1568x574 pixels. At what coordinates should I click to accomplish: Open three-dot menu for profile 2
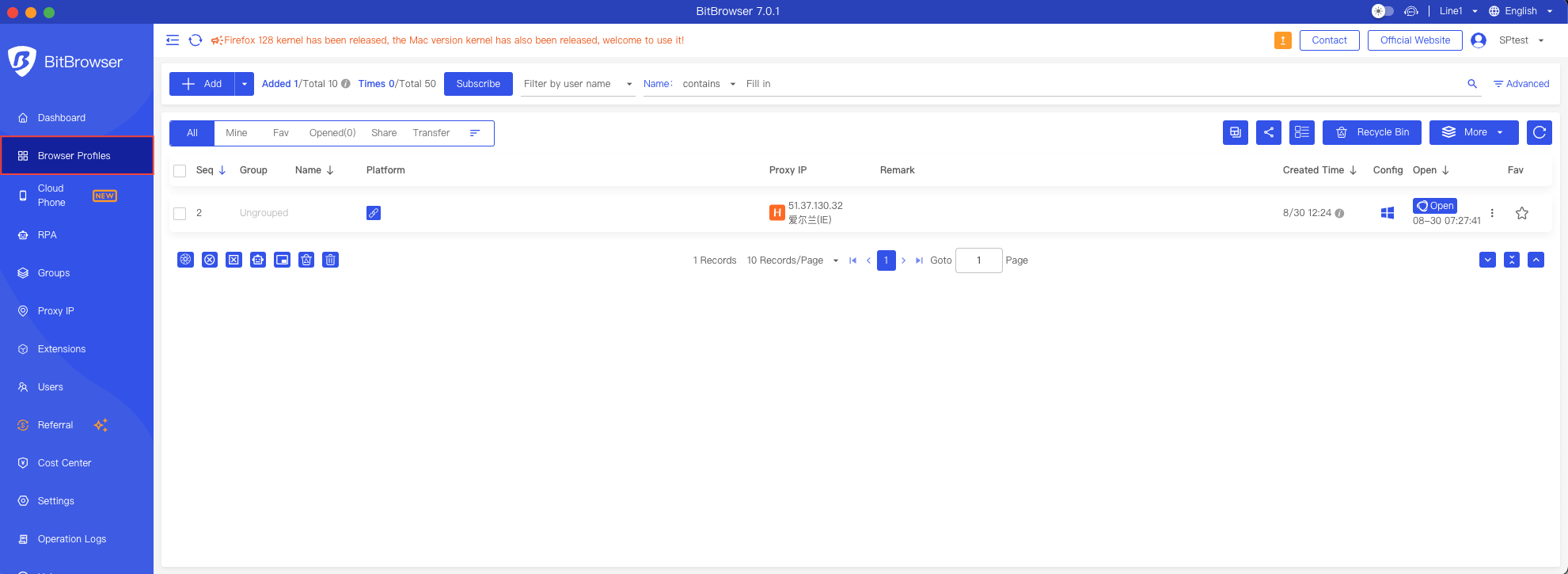pos(1492,213)
